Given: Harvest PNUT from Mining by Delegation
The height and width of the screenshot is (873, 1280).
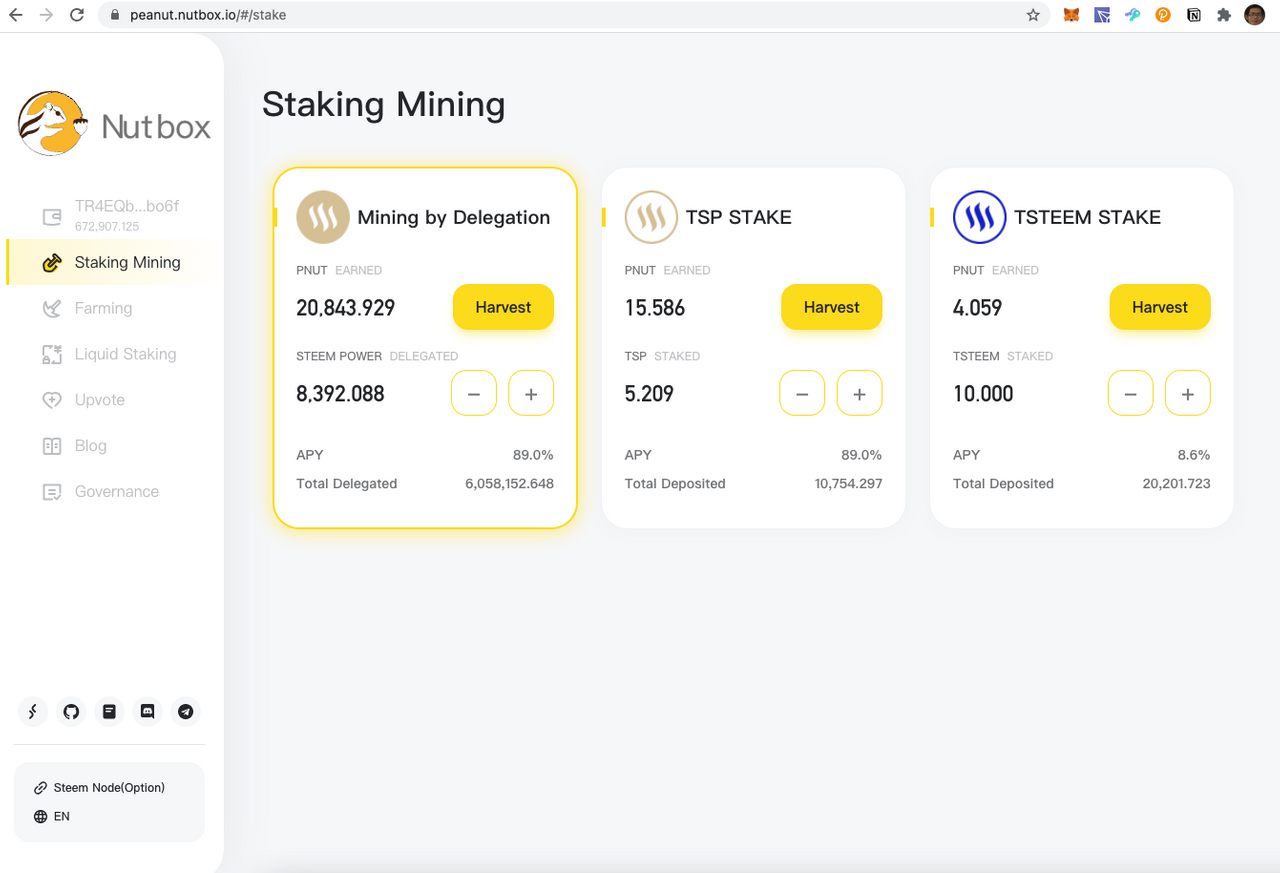Looking at the screenshot, I should [503, 307].
